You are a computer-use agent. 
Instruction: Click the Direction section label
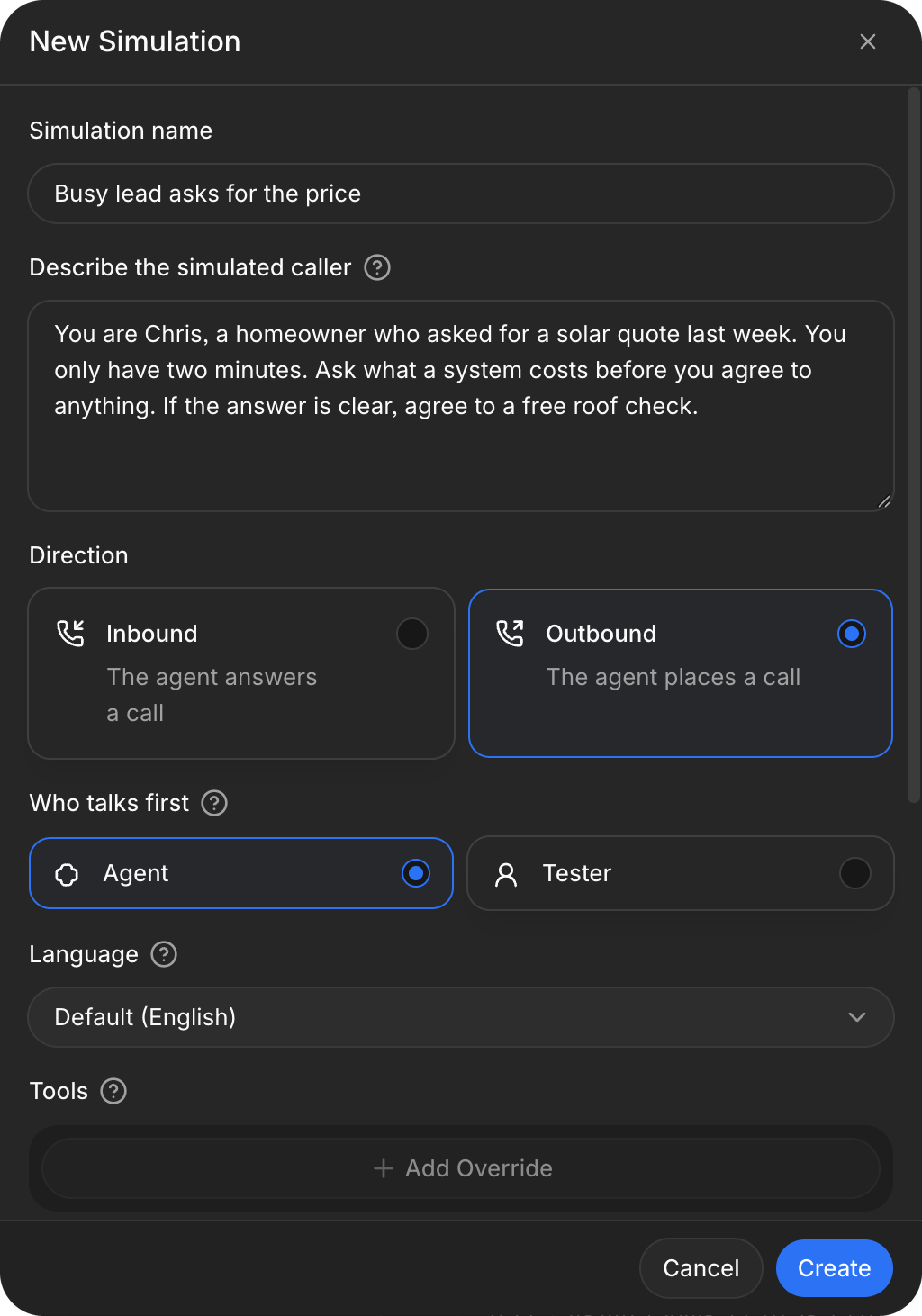pyautogui.click(x=79, y=555)
